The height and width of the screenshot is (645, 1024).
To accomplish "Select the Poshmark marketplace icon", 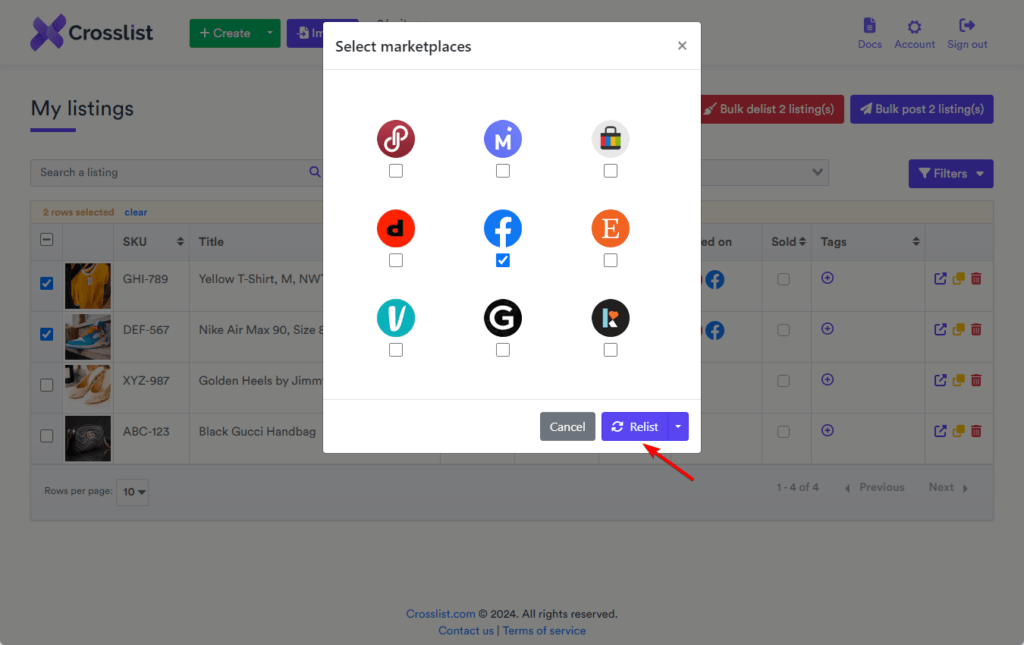I will [395, 139].
